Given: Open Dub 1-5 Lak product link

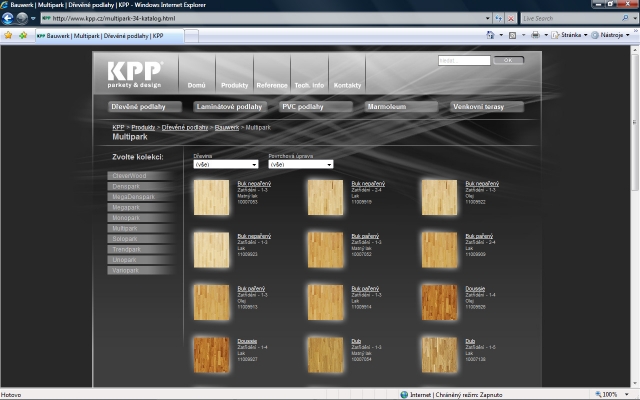Looking at the screenshot, I should 470,341.
